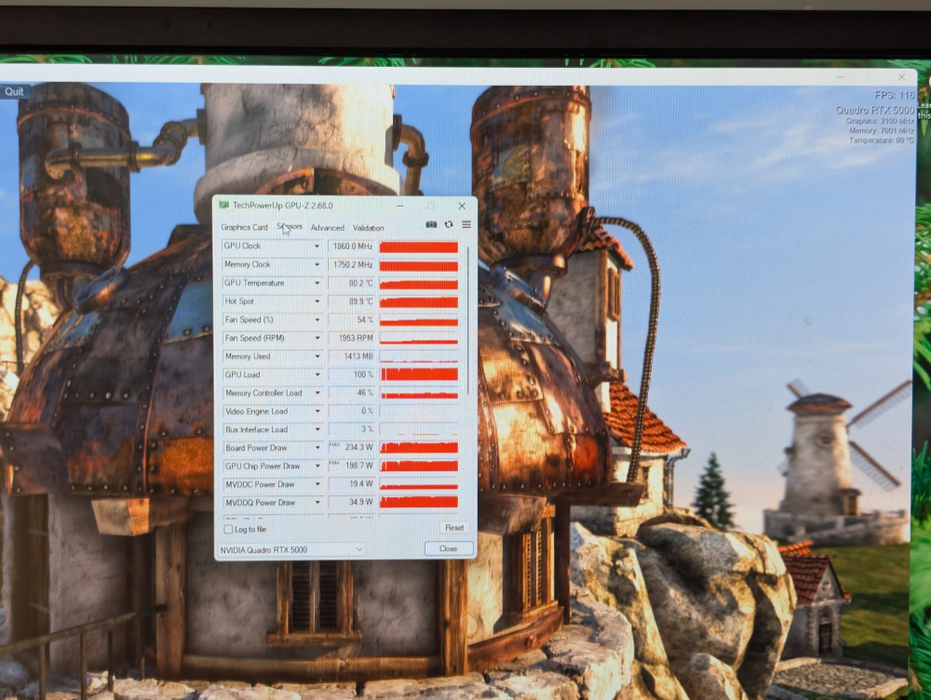Open the Advanced tab
The height and width of the screenshot is (700, 931).
click(327, 228)
